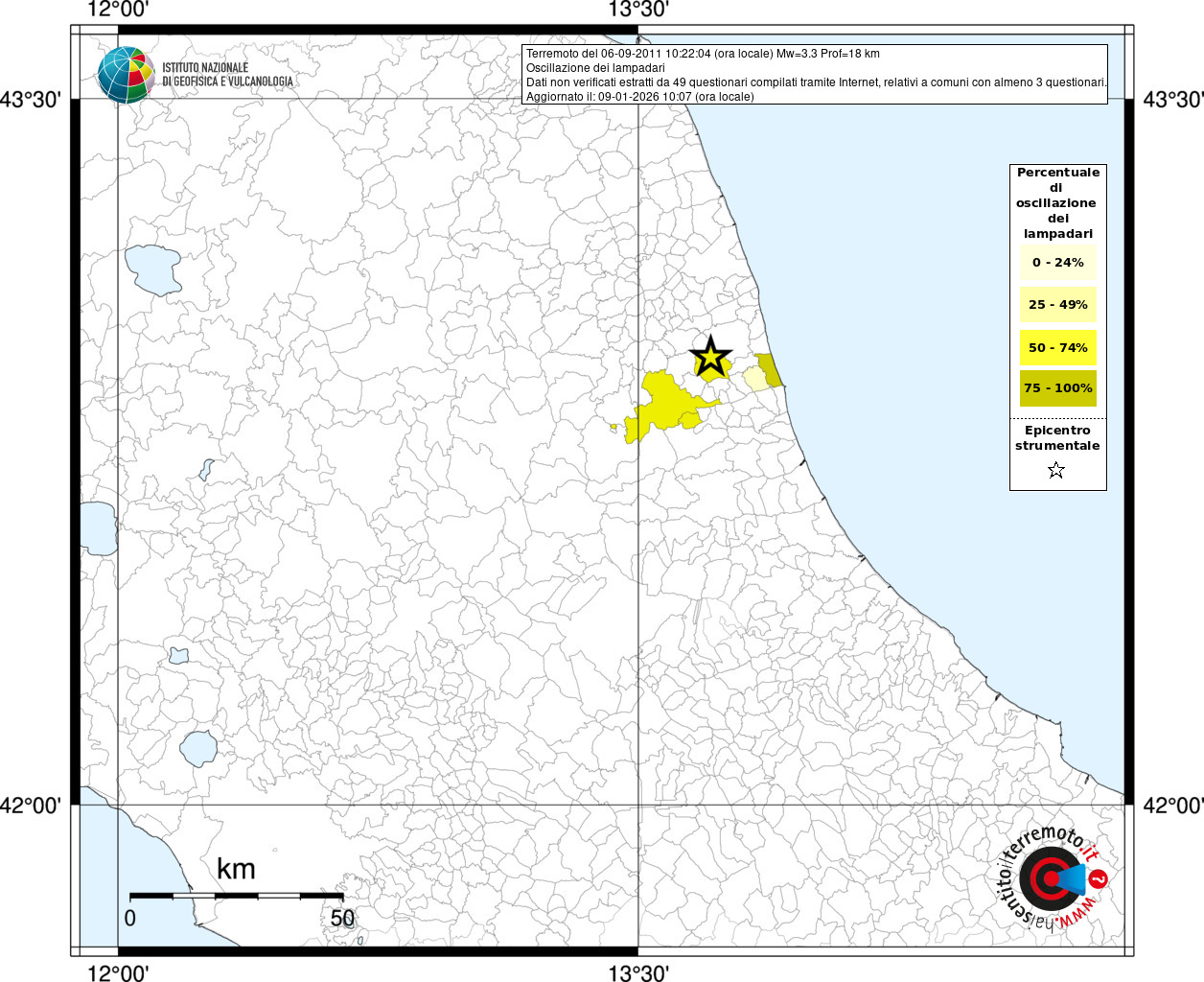The width and height of the screenshot is (1204, 982).
Task: Click the INGV globe logo
Action: (126, 75)
